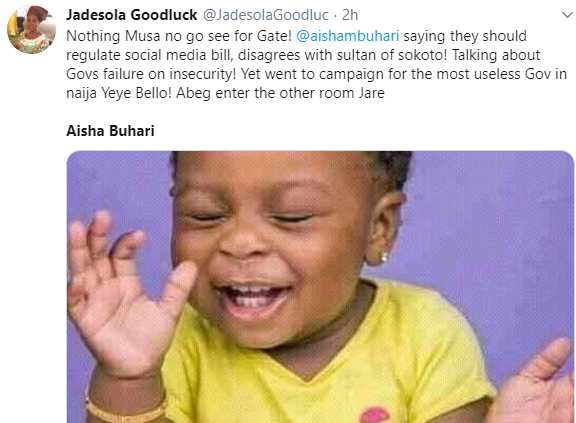Open the @JadesolaGoodluc handle
This screenshot has height=423, width=576.
coord(266,15)
